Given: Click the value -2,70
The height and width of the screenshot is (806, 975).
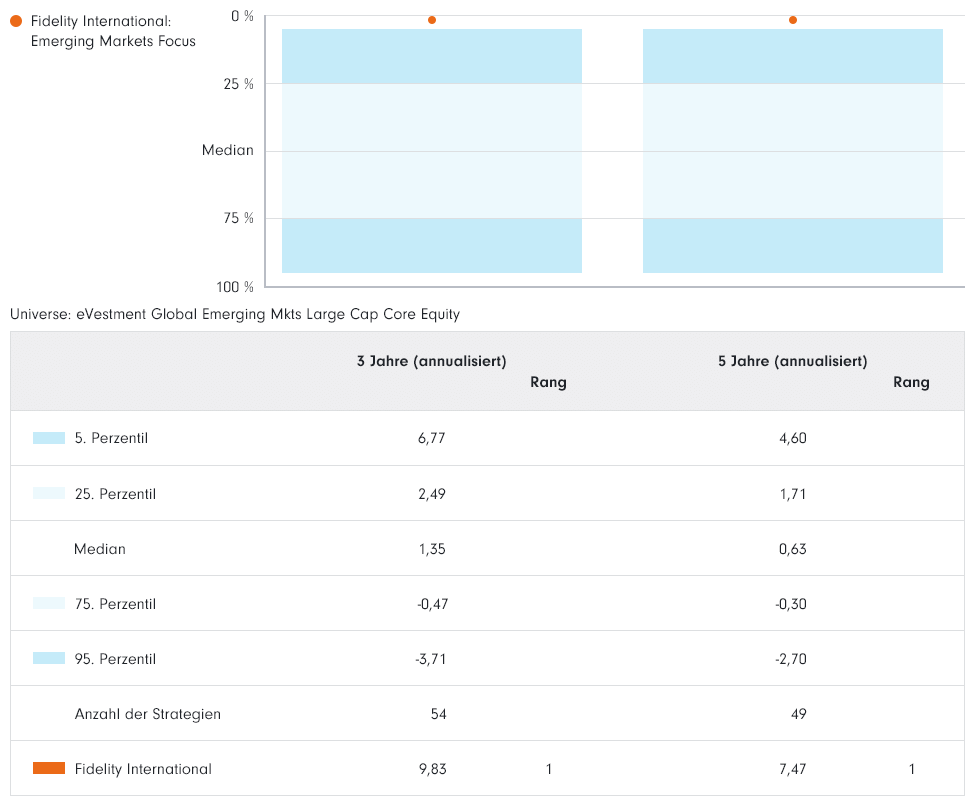Looking at the screenshot, I should tap(791, 659).
